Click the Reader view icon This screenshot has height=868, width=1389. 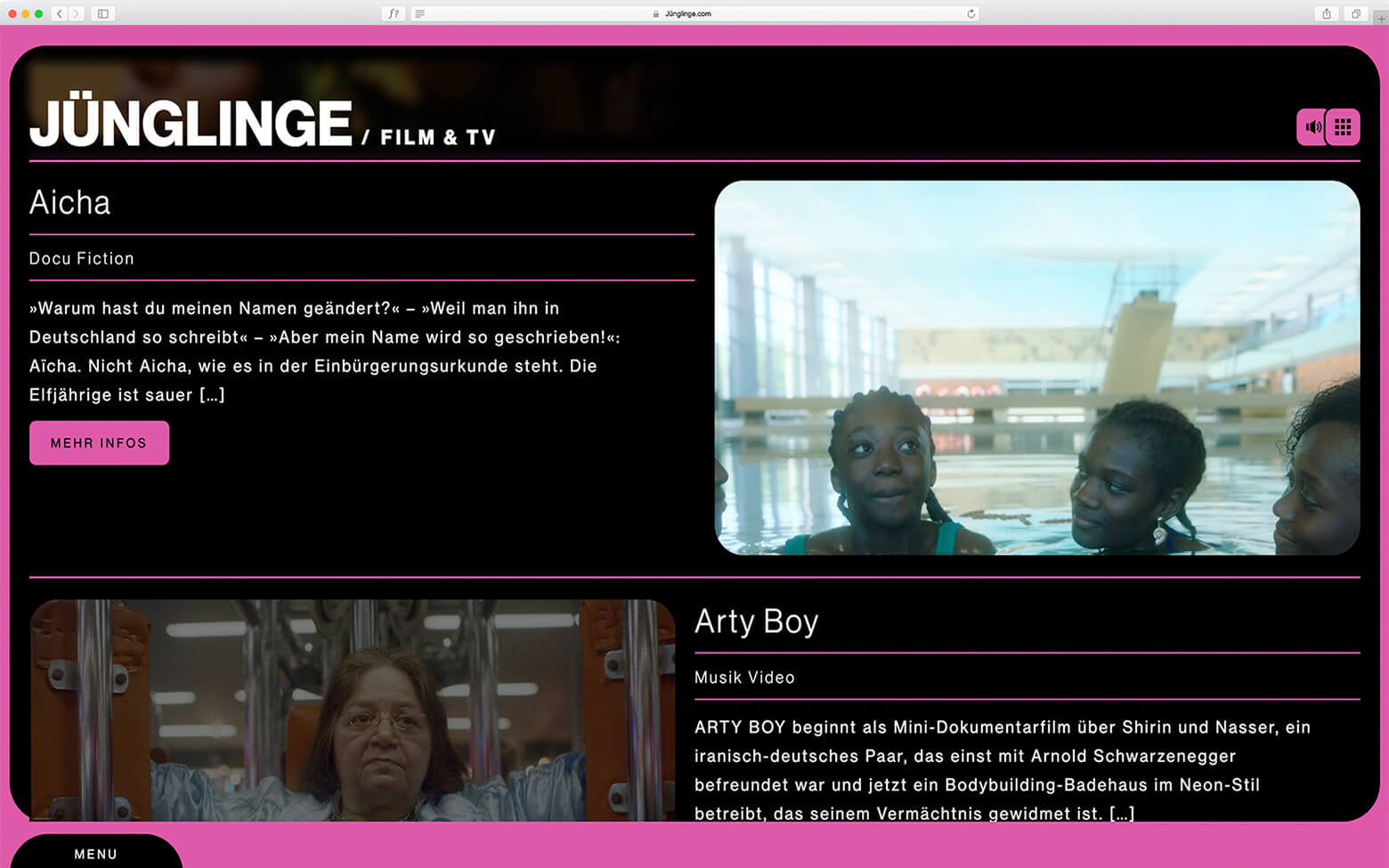click(x=419, y=13)
